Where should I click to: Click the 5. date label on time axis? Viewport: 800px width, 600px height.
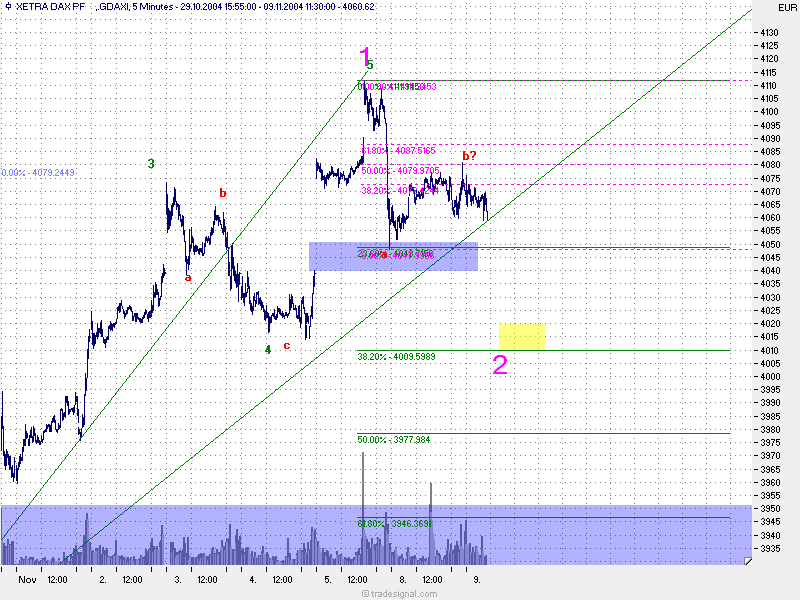(x=328, y=580)
